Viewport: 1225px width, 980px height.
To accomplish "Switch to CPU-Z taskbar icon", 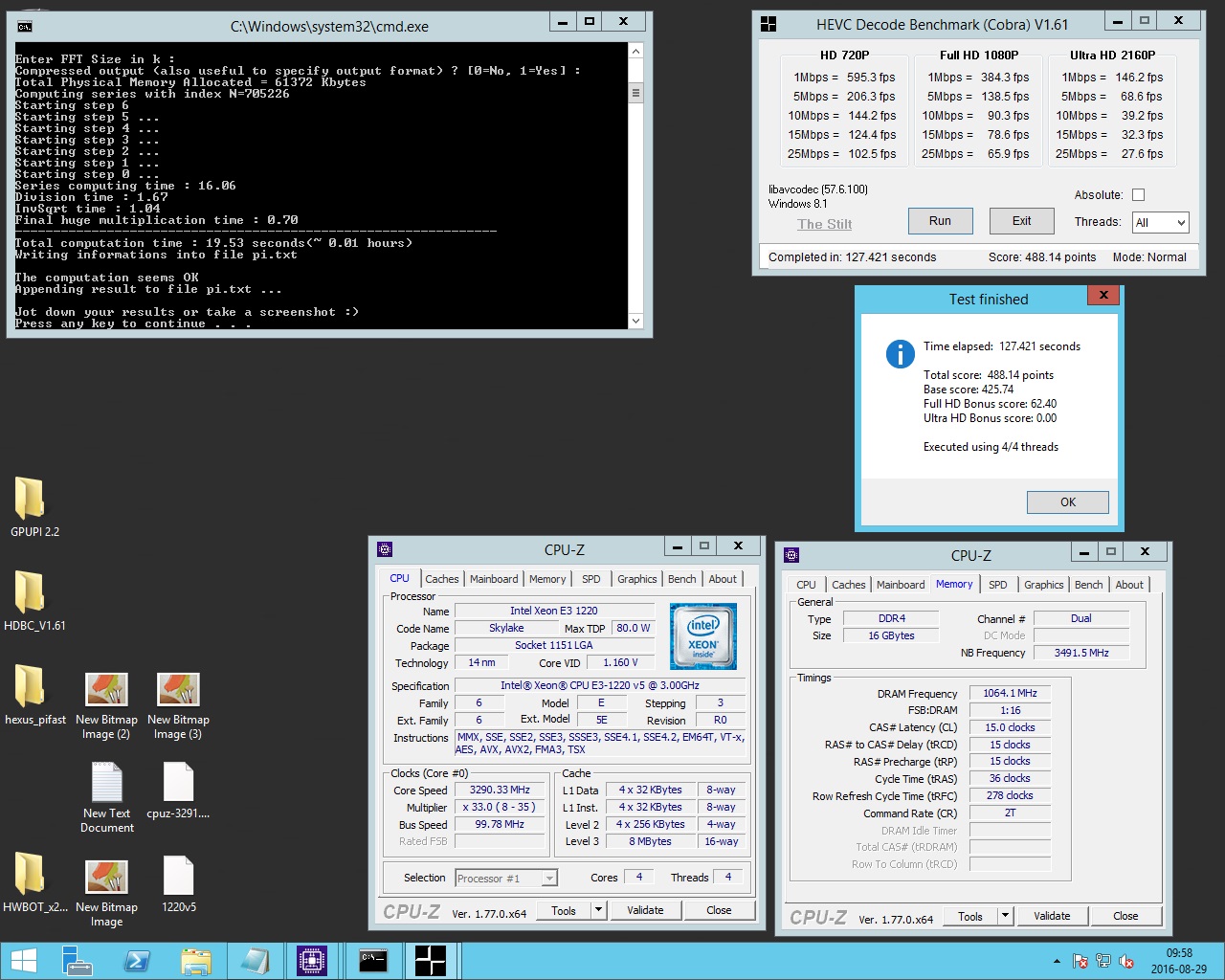I will pos(312,961).
